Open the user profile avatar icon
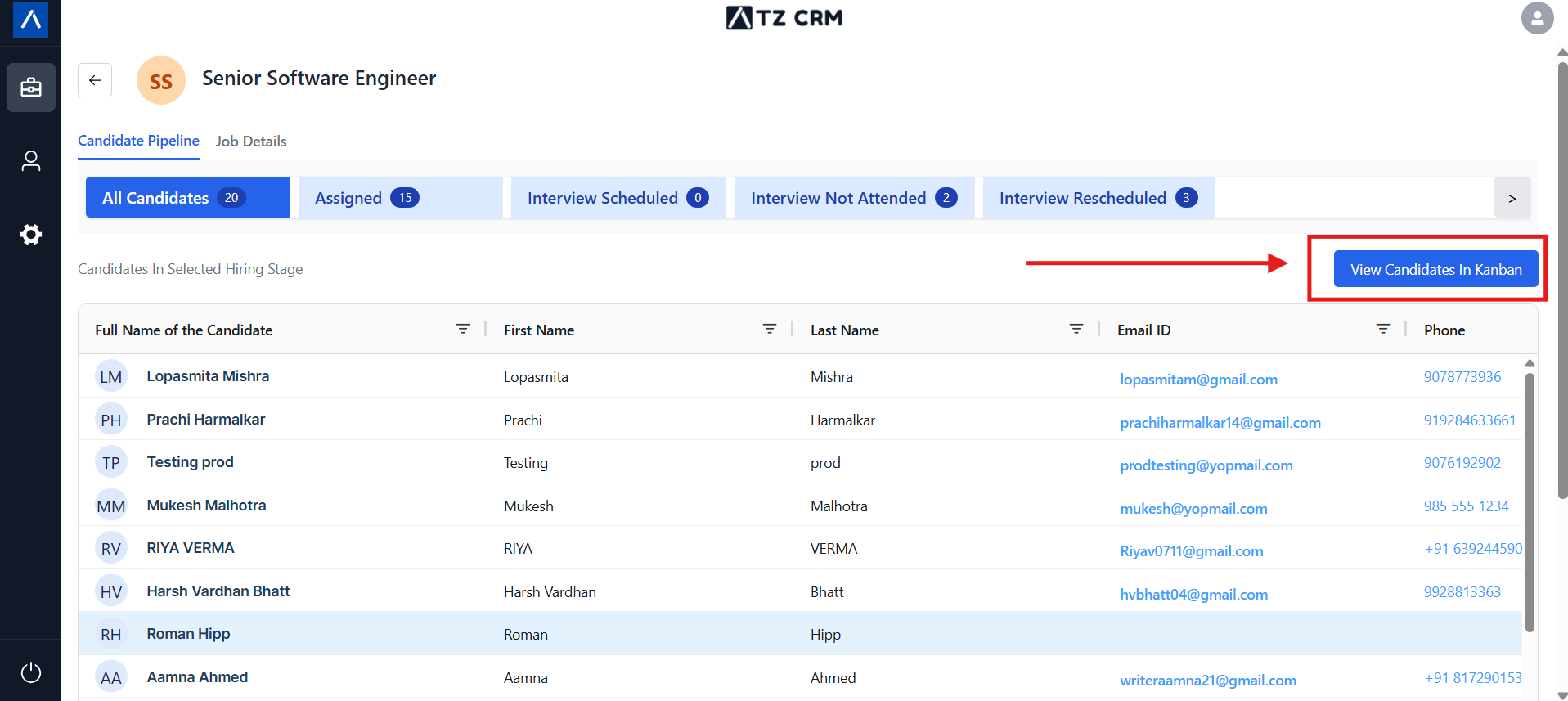This screenshot has height=701, width=1568. [1537, 18]
